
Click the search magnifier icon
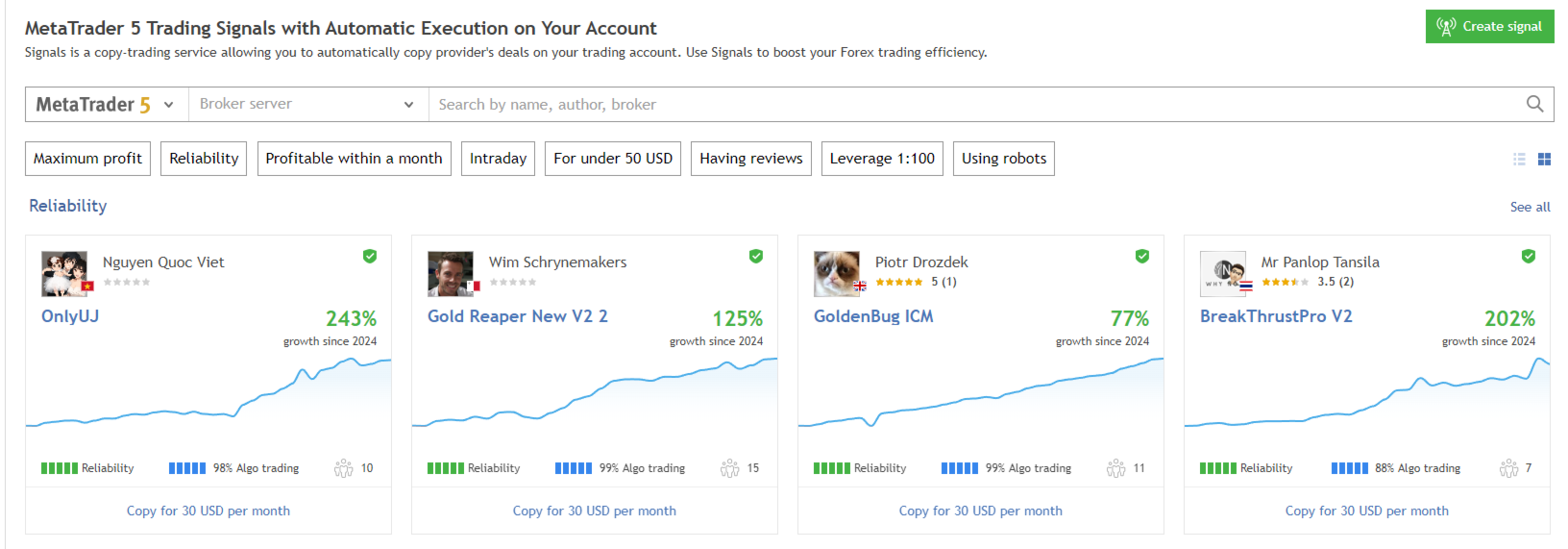pyautogui.click(x=1534, y=104)
